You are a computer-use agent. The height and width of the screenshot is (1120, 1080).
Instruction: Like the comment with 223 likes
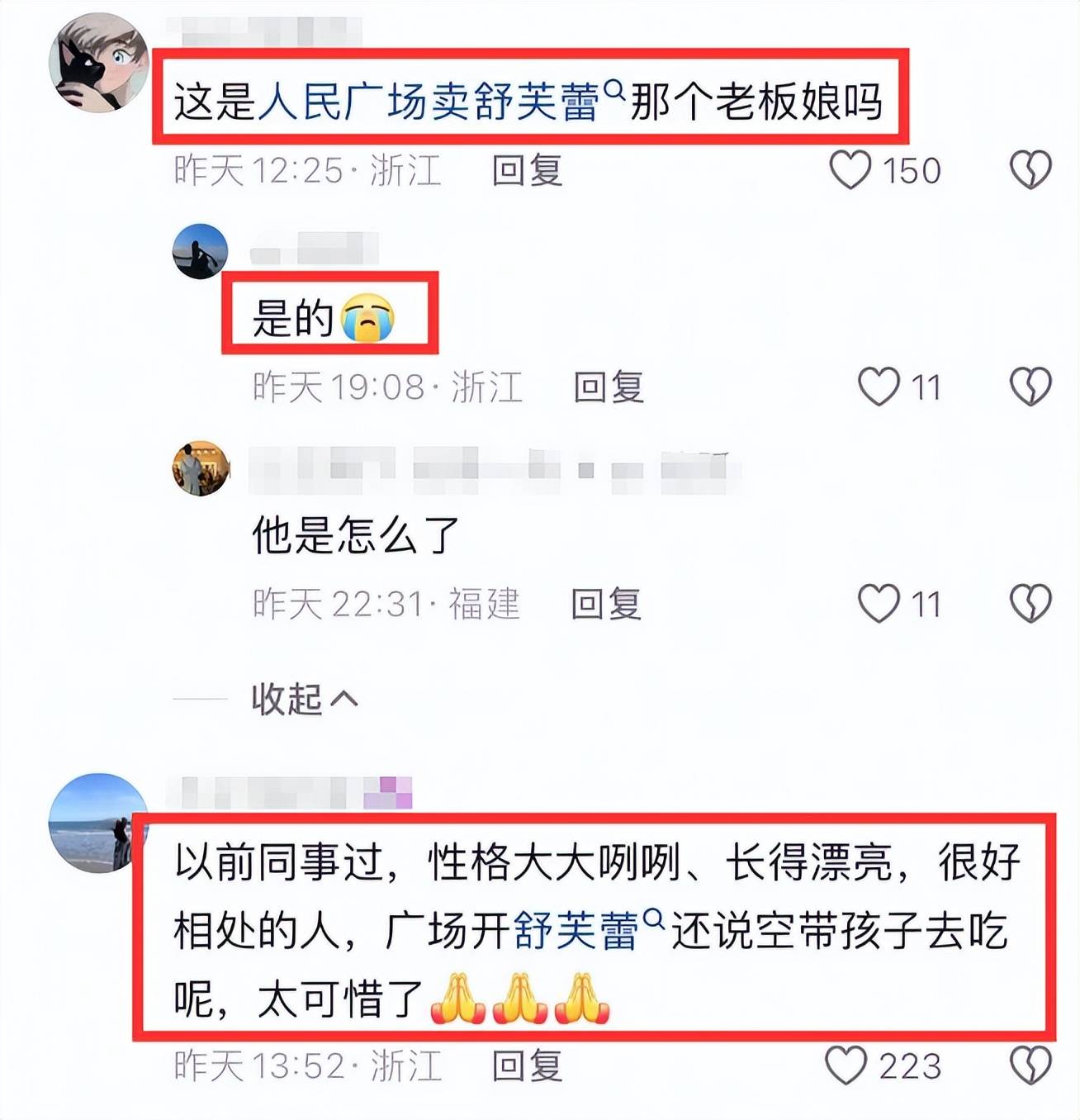[846, 1065]
